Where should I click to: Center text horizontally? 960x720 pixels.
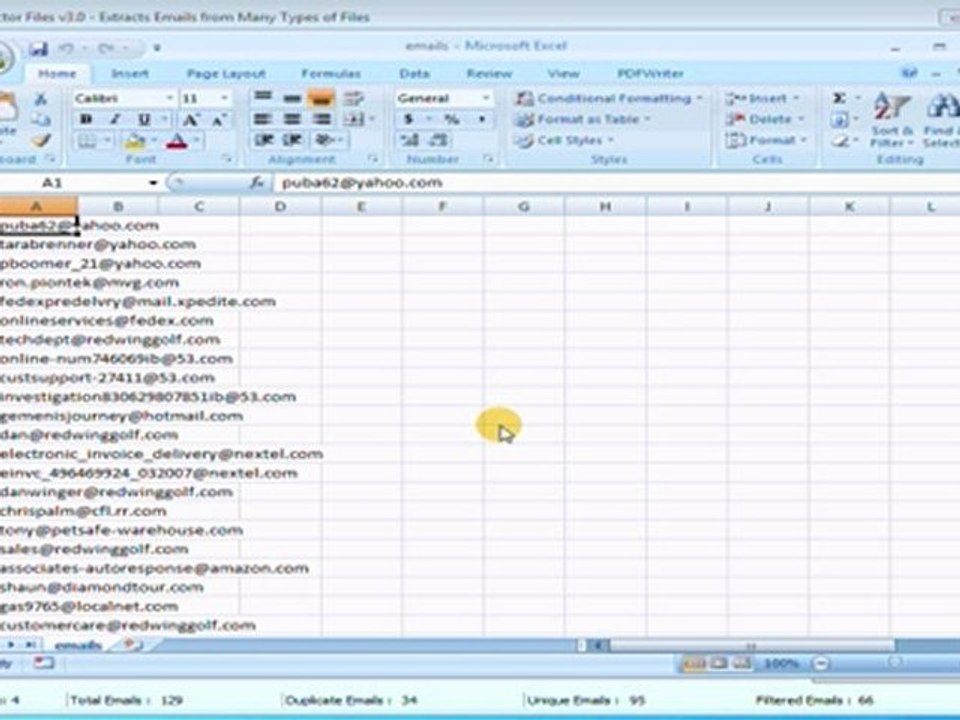click(293, 119)
